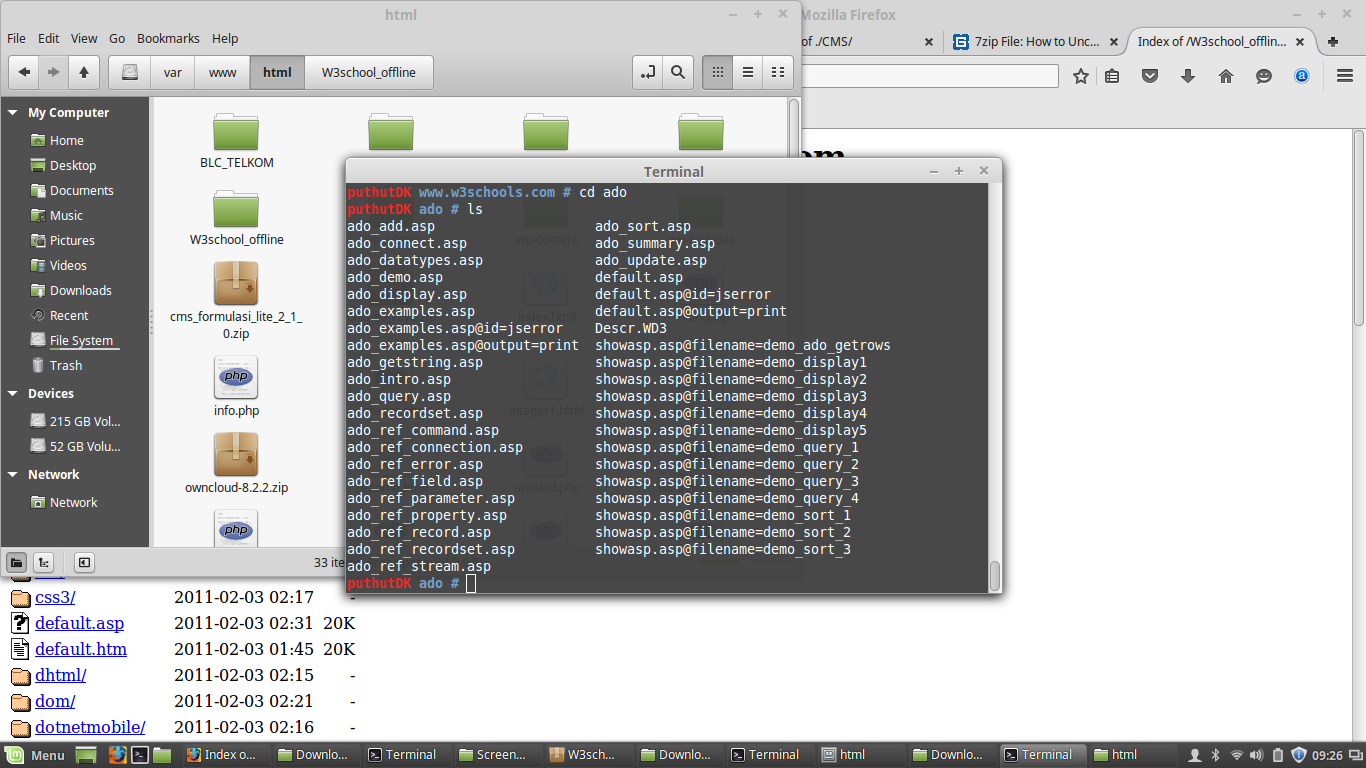Hide the file manager sidebar

[84, 562]
